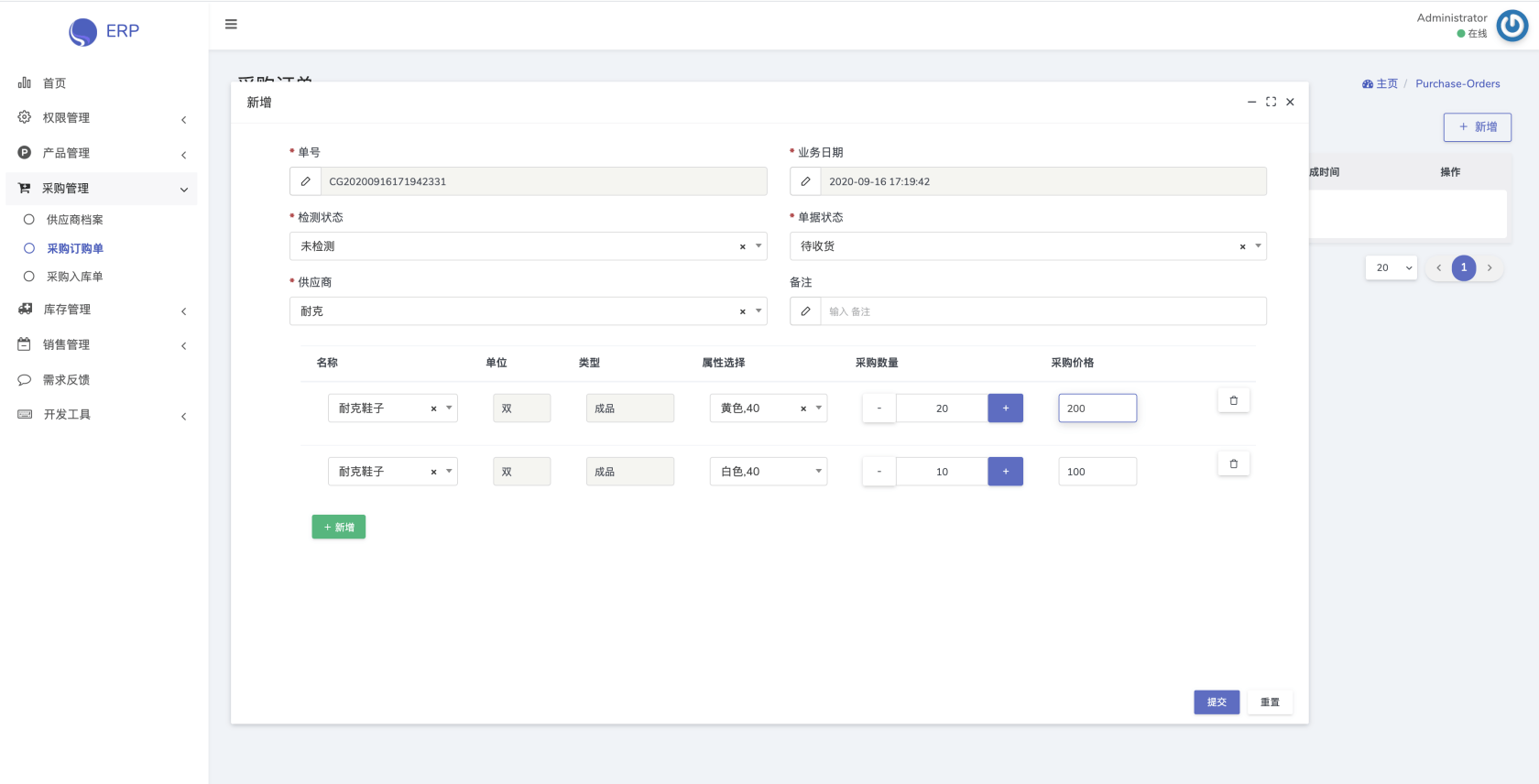Expand the 权限管理 menu

[x=101, y=118]
